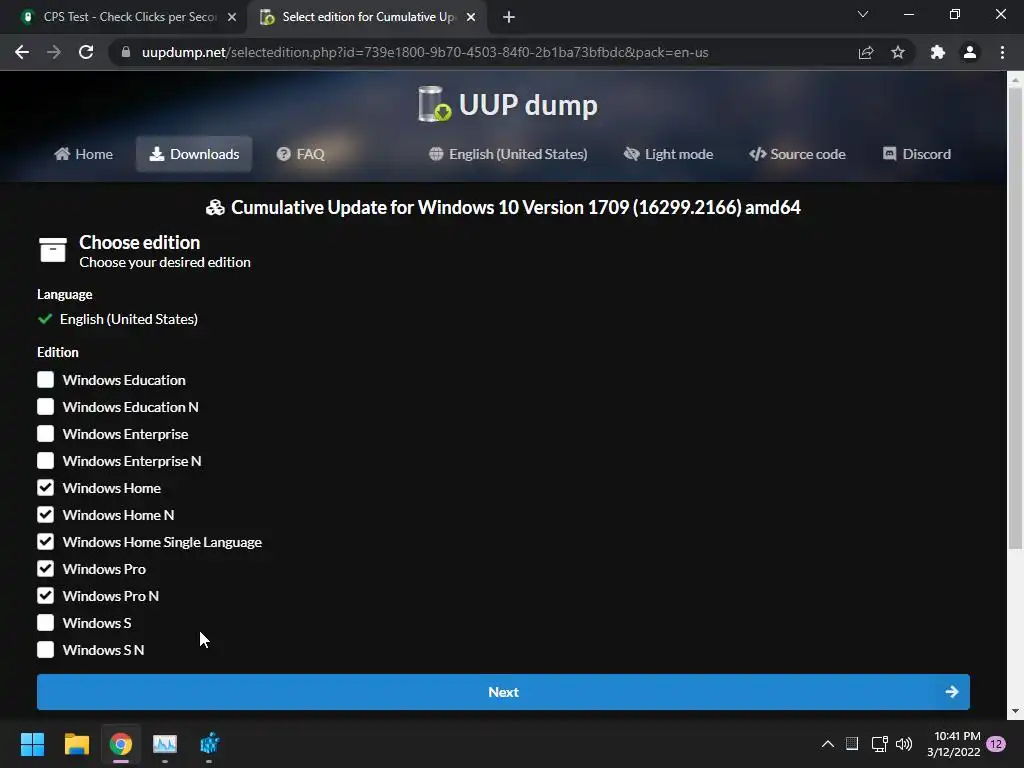Close the Select edition tab
Screen dimensions: 1024x768
coord(471,17)
